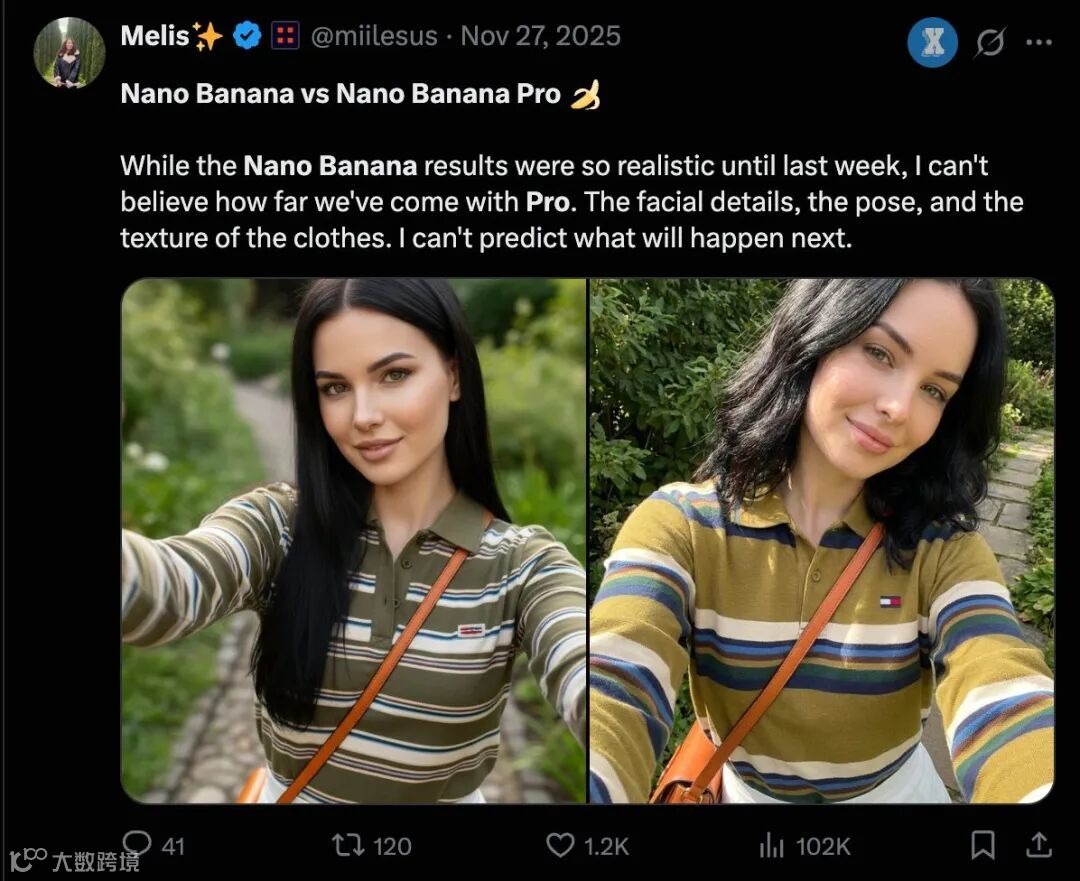The height and width of the screenshot is (881, 1080).
Task: Toggle the bookmark icon
Action: [982, 845]
